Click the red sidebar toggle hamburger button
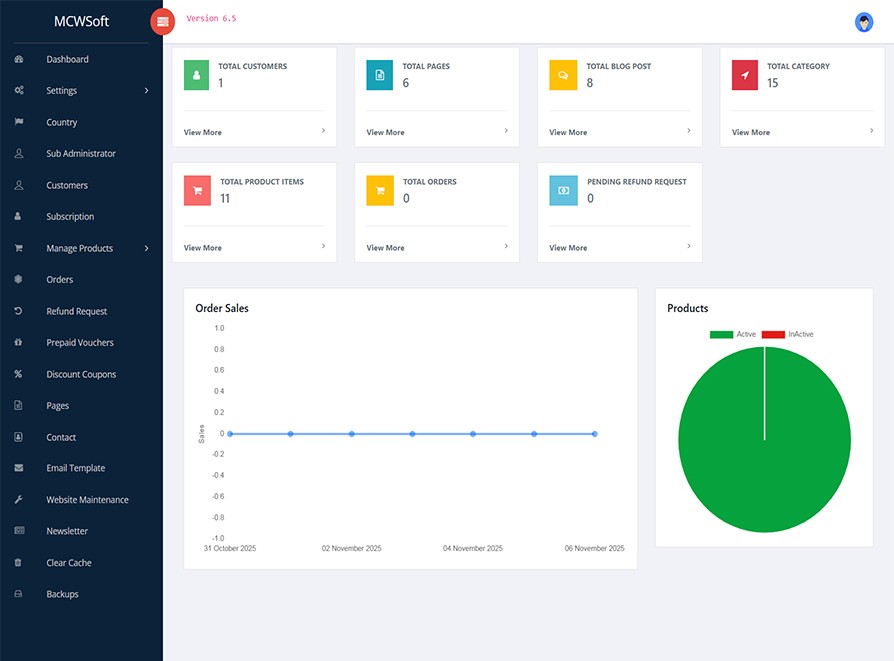The width and height of the screenshot is (894, 661). point(162,21)
